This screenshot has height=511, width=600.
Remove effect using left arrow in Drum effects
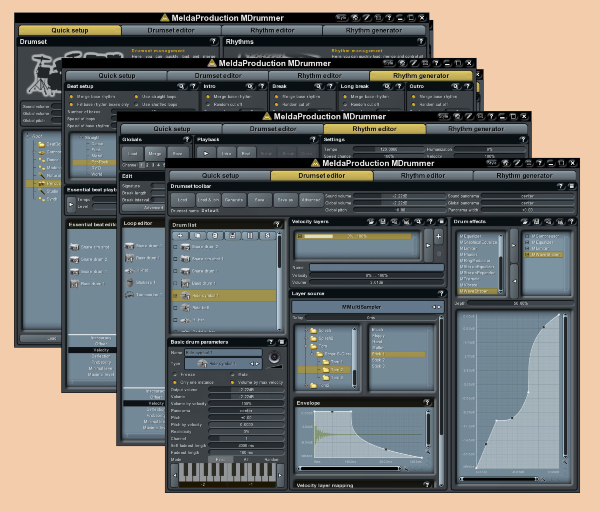tap(514, 281)
